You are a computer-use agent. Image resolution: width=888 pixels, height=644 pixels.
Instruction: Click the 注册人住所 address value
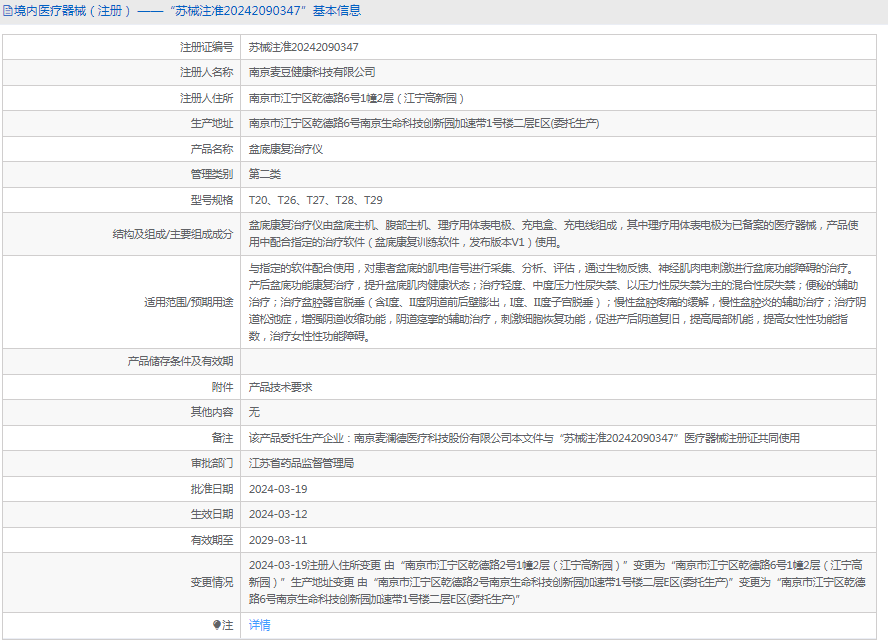pyautogui.click(x=356, y=98)
